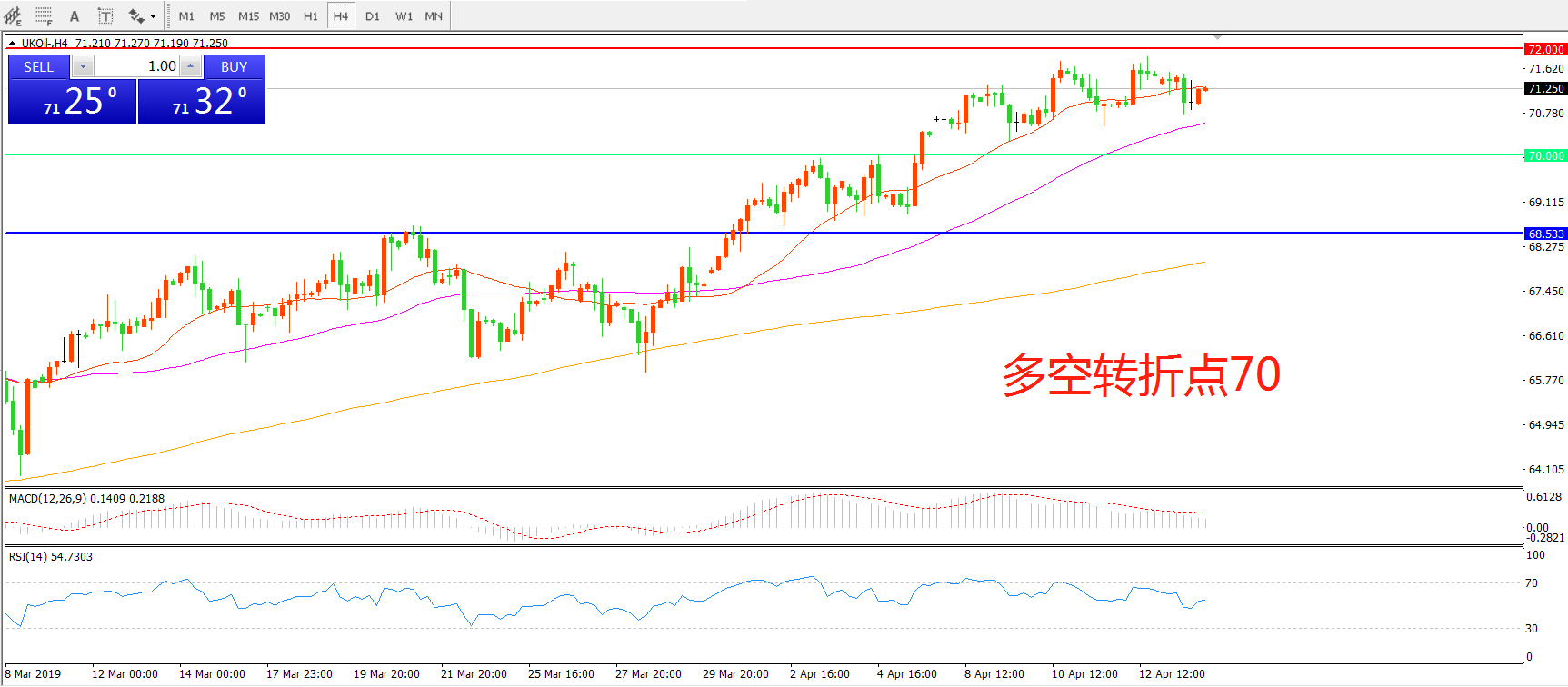The width and height of the screenshot is (1568, 687).
Task: Open the arrows tool dropdown arrow
Action: (153, 16)
